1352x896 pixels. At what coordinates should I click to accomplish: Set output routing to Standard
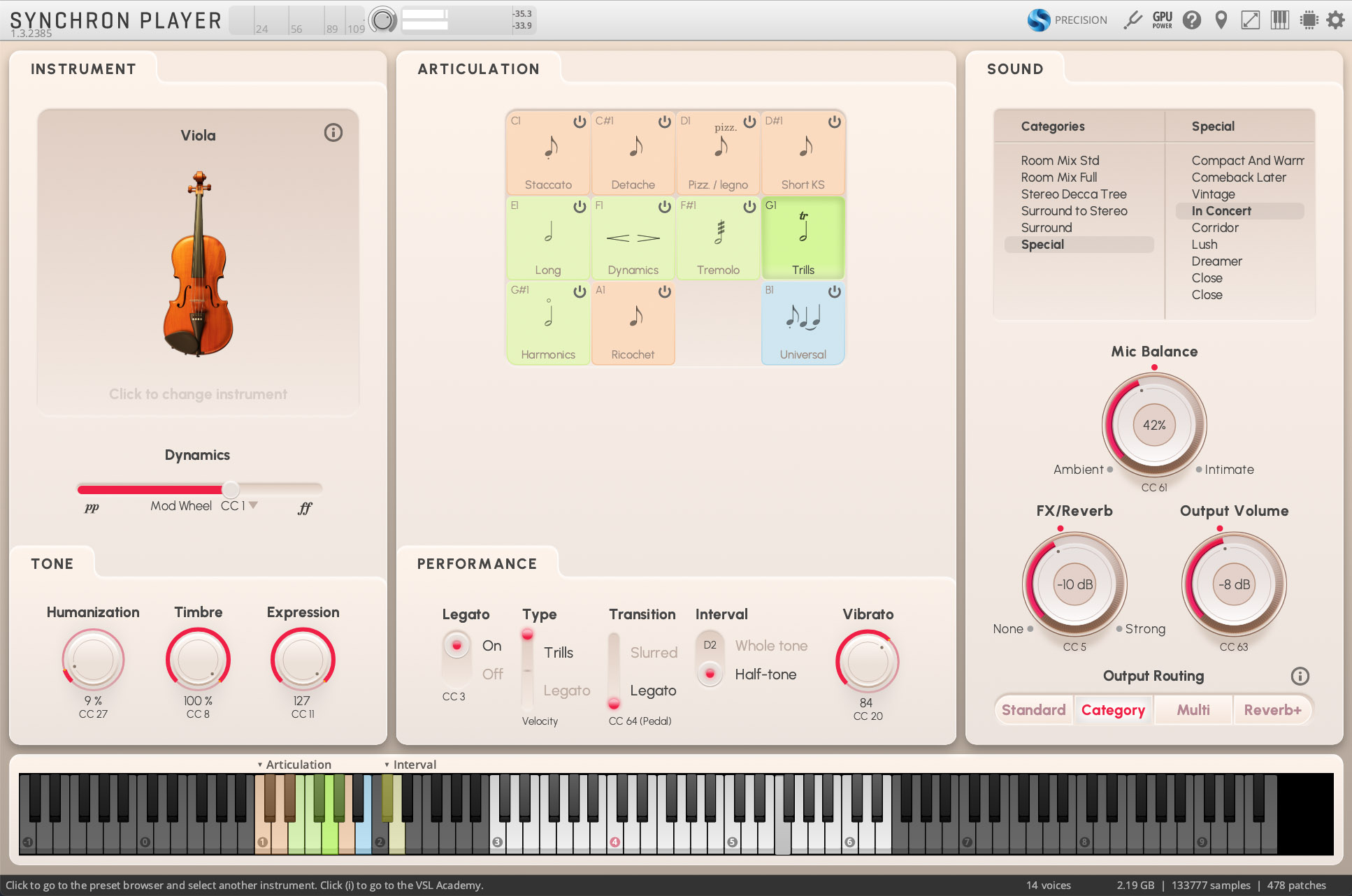coord(1033,710)
